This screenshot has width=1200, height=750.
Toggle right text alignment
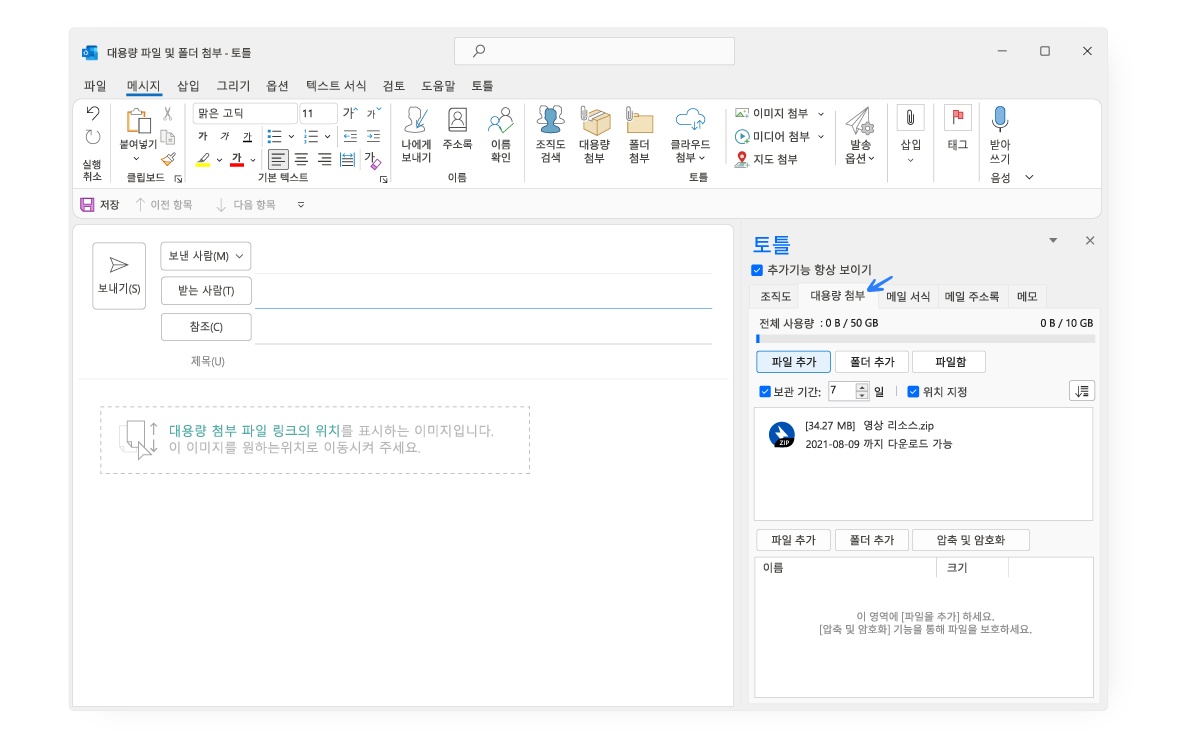(324, 159)
